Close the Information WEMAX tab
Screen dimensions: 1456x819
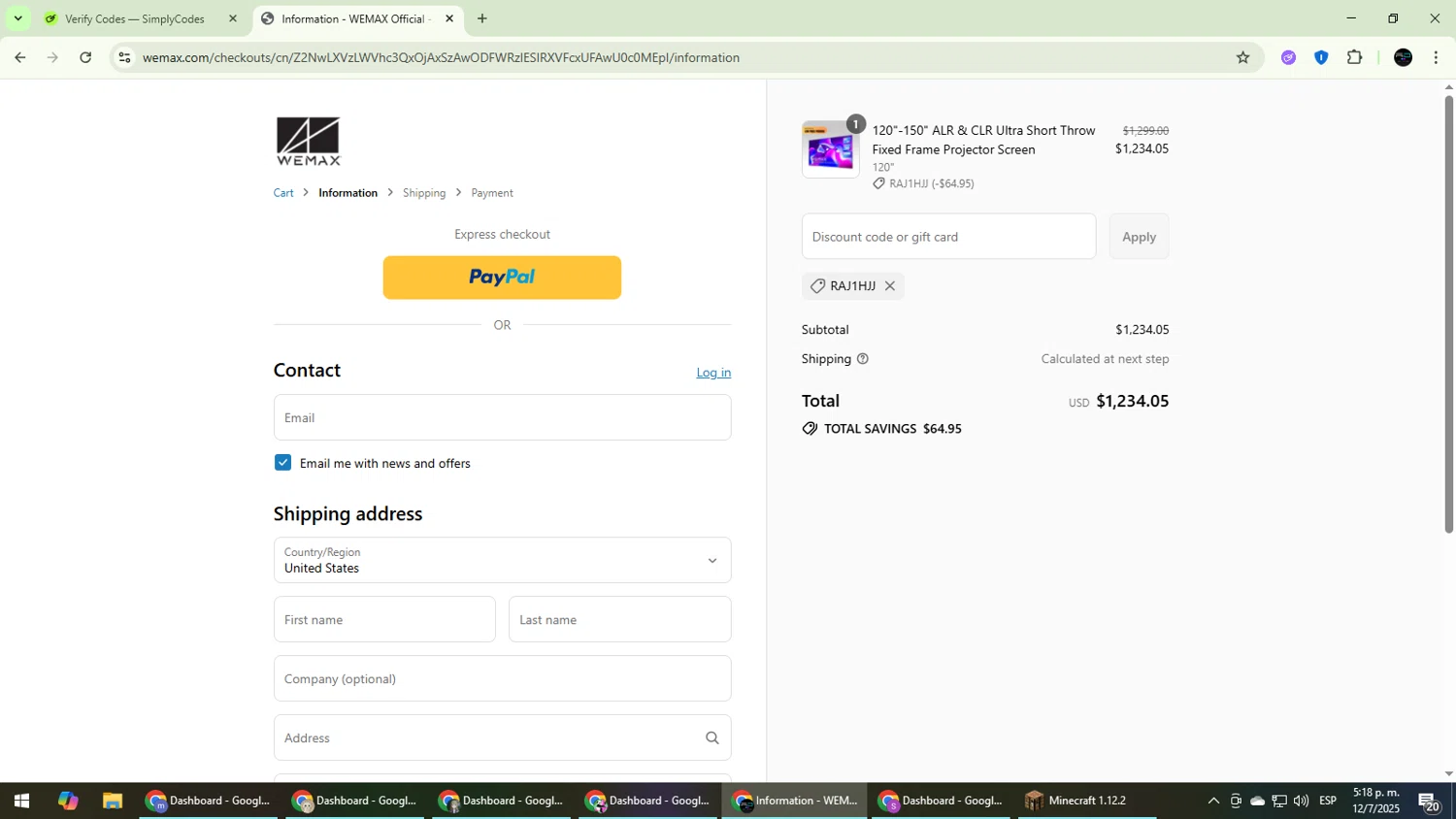448,18
